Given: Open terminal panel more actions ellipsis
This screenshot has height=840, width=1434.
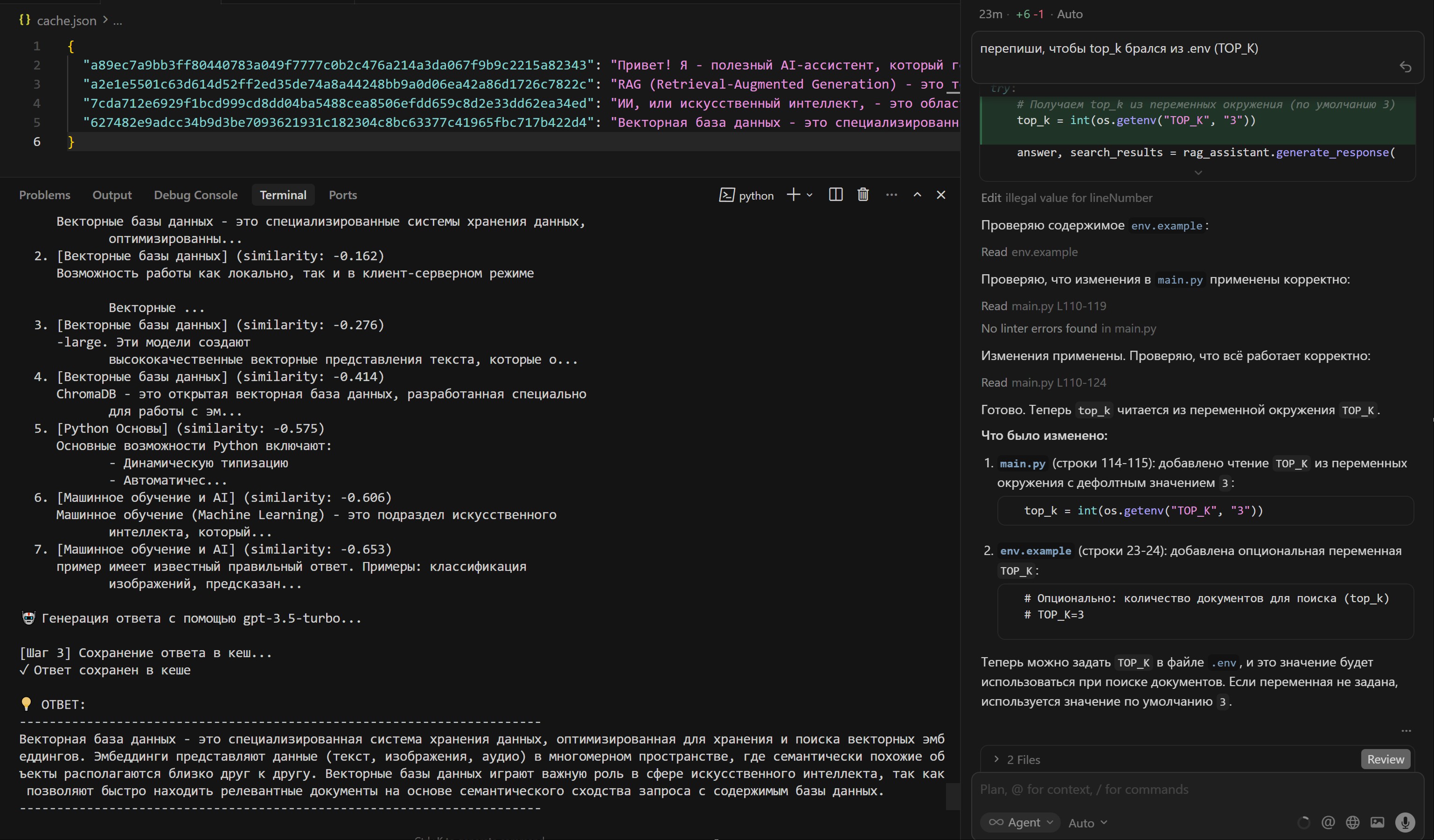Looking at the screenshot, I should coord(891,194).
